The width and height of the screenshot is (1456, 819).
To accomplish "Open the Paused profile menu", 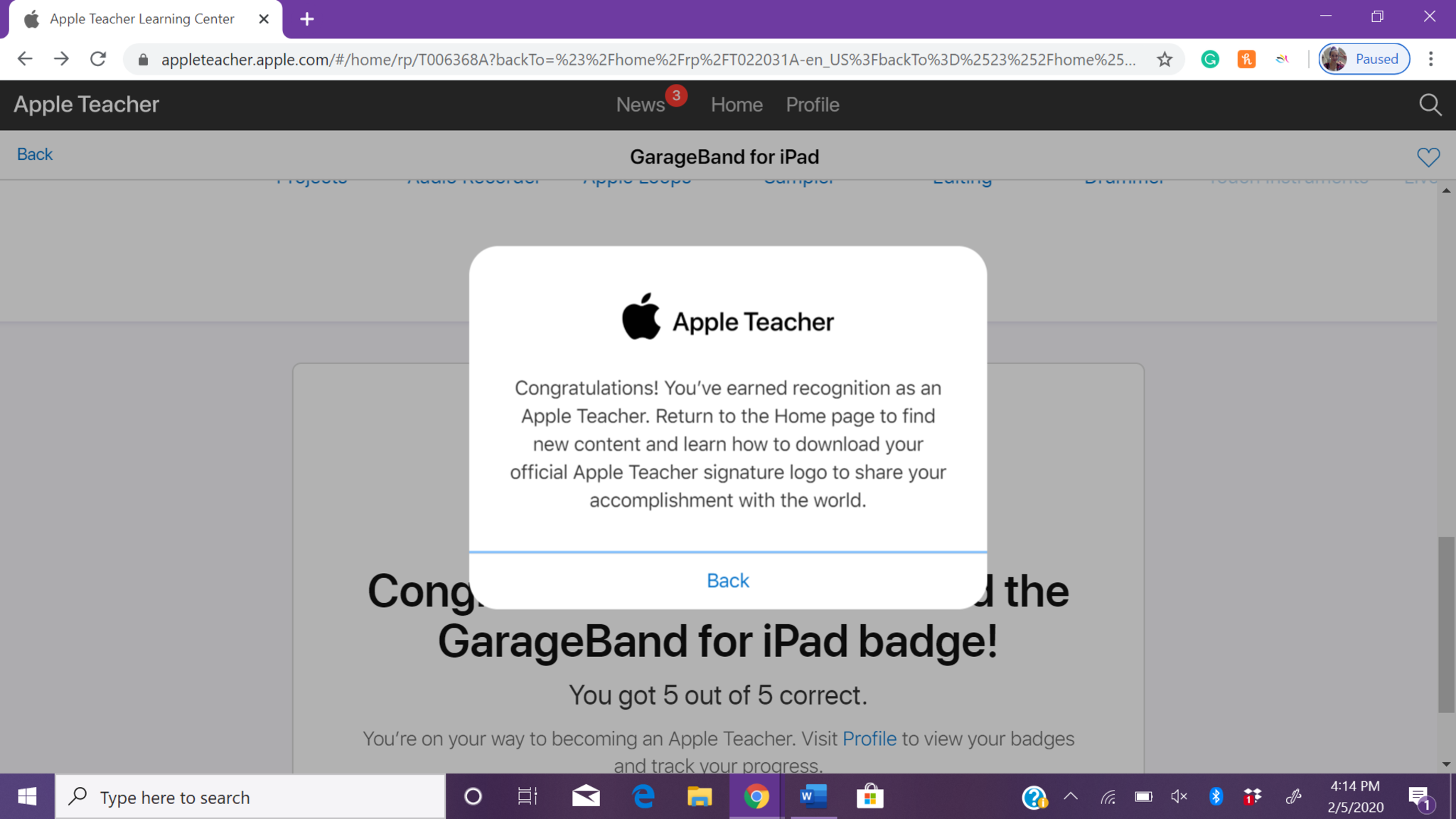I will tap(1364, 59).
